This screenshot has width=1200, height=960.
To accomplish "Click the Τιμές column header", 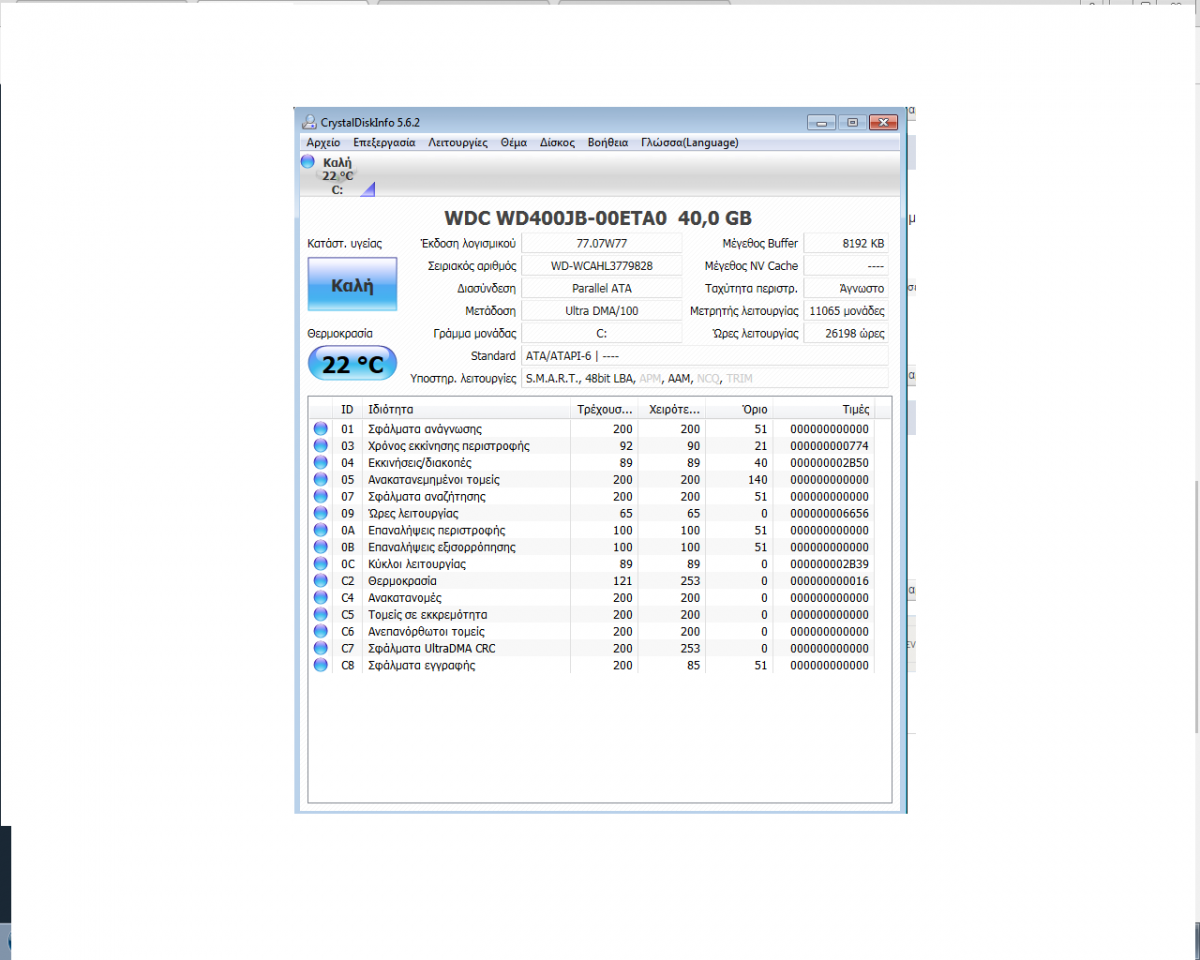I will 823,409.
